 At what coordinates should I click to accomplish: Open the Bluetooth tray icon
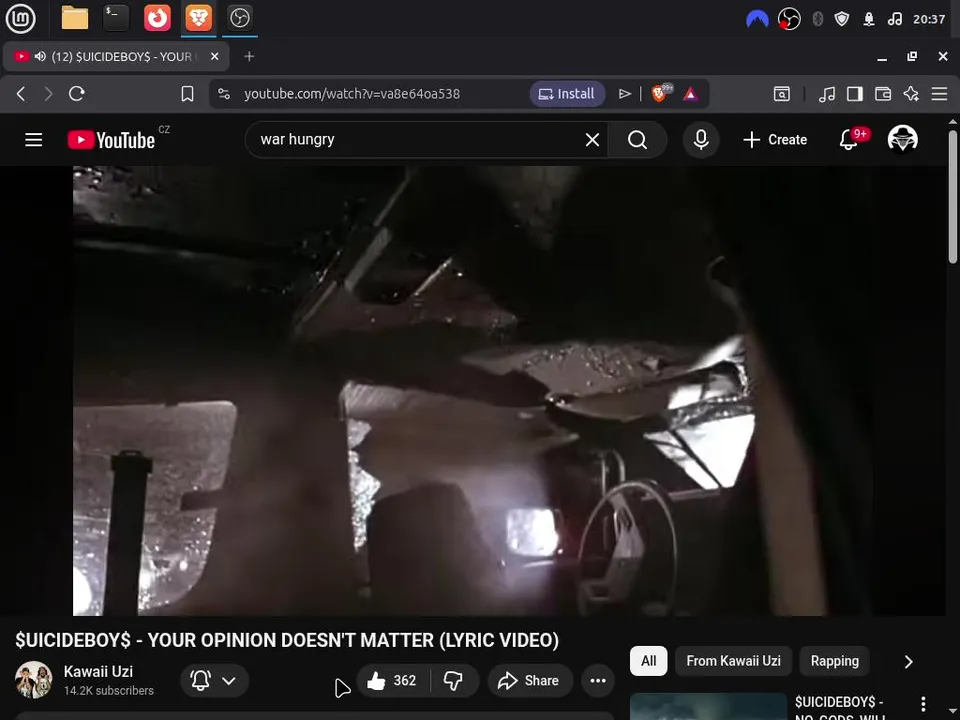pyautogui.click(x=817, y=20)
